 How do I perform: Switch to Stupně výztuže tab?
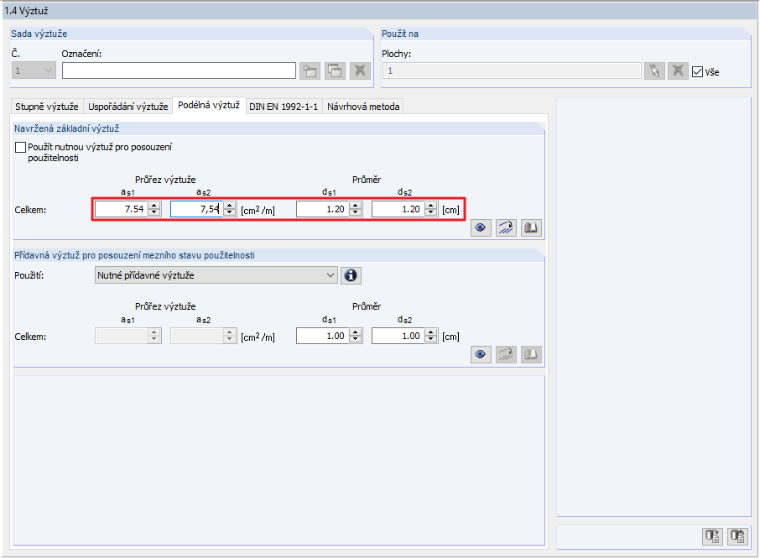point(47,107)
